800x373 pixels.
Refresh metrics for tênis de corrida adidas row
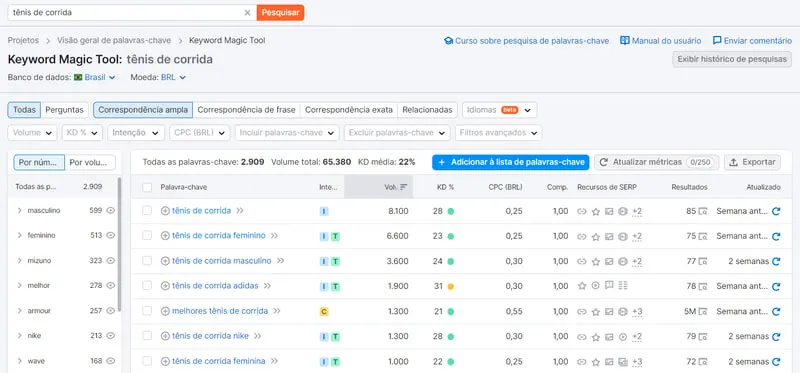(776, 286)
